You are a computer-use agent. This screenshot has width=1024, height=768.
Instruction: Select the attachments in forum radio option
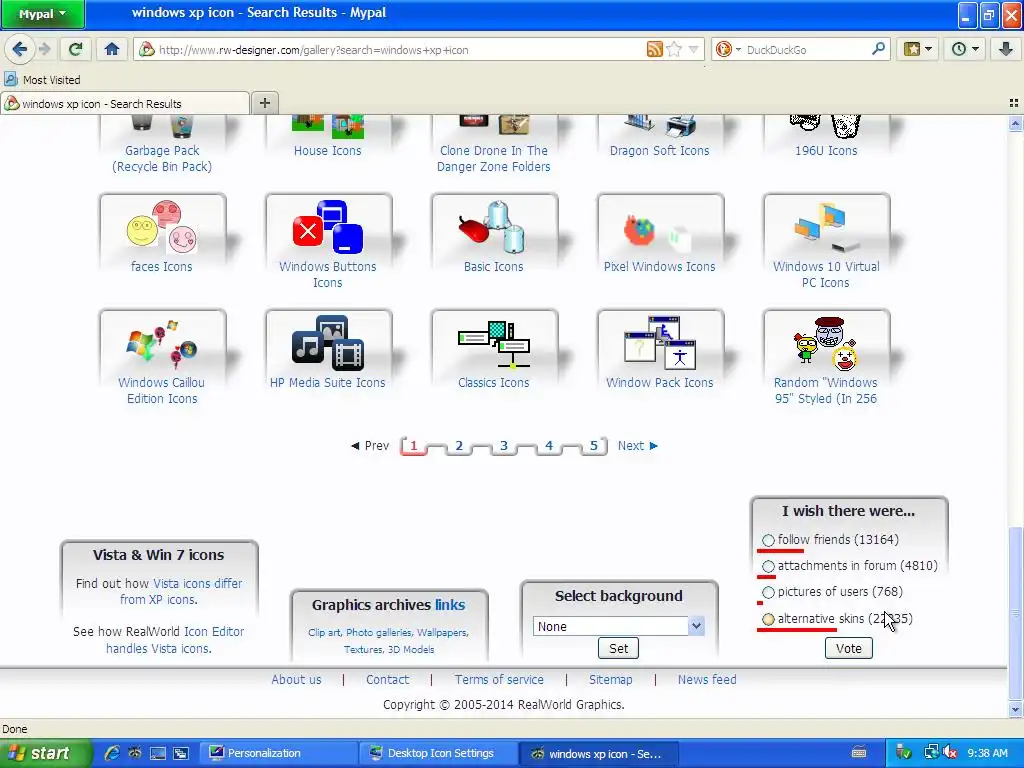pos(769,566)
